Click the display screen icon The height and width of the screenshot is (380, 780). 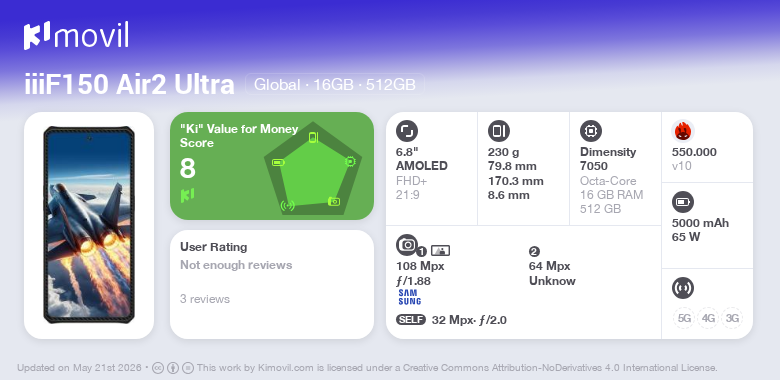[x=407, y=131]
